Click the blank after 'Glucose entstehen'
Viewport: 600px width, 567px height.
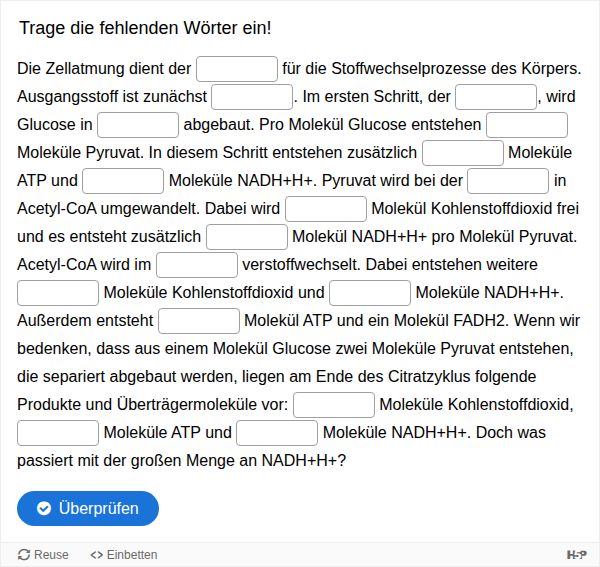click(527, 125)
